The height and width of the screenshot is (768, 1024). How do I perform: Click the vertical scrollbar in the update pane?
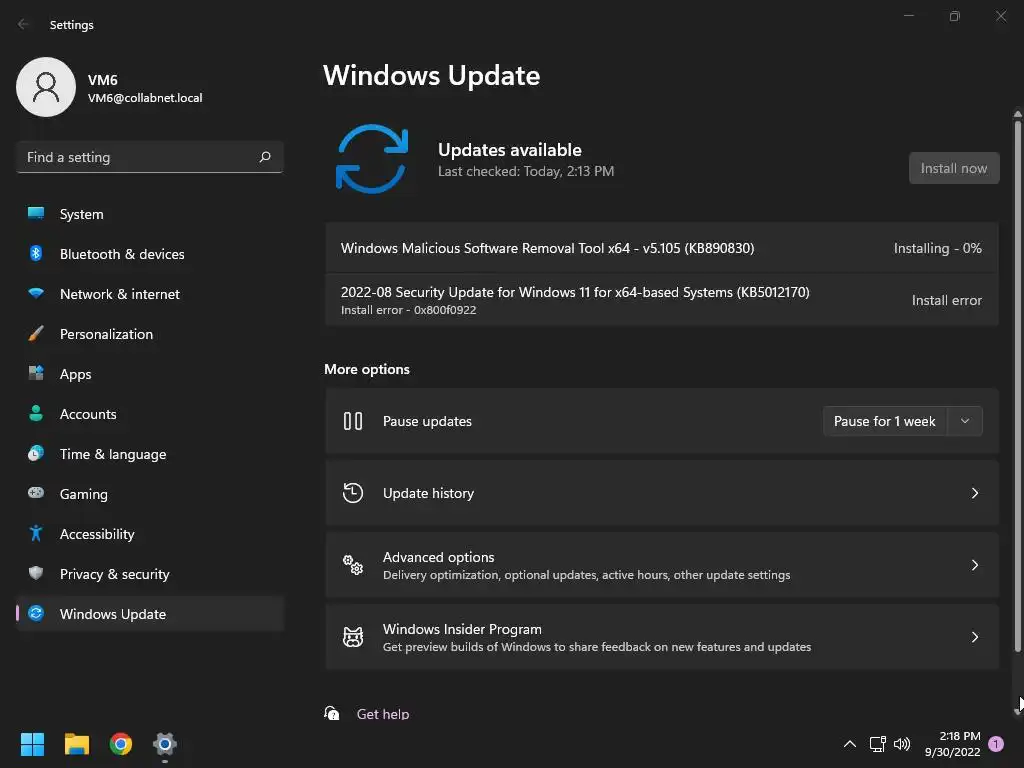(1018, 380)
